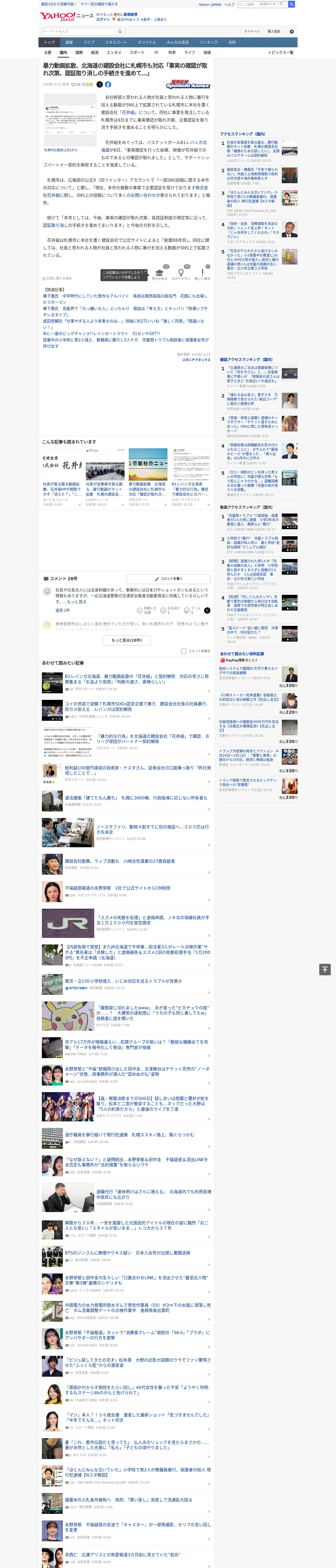Open the スポニチアネックス source link
336x1568 pixels.
click(x=196, y=360)
